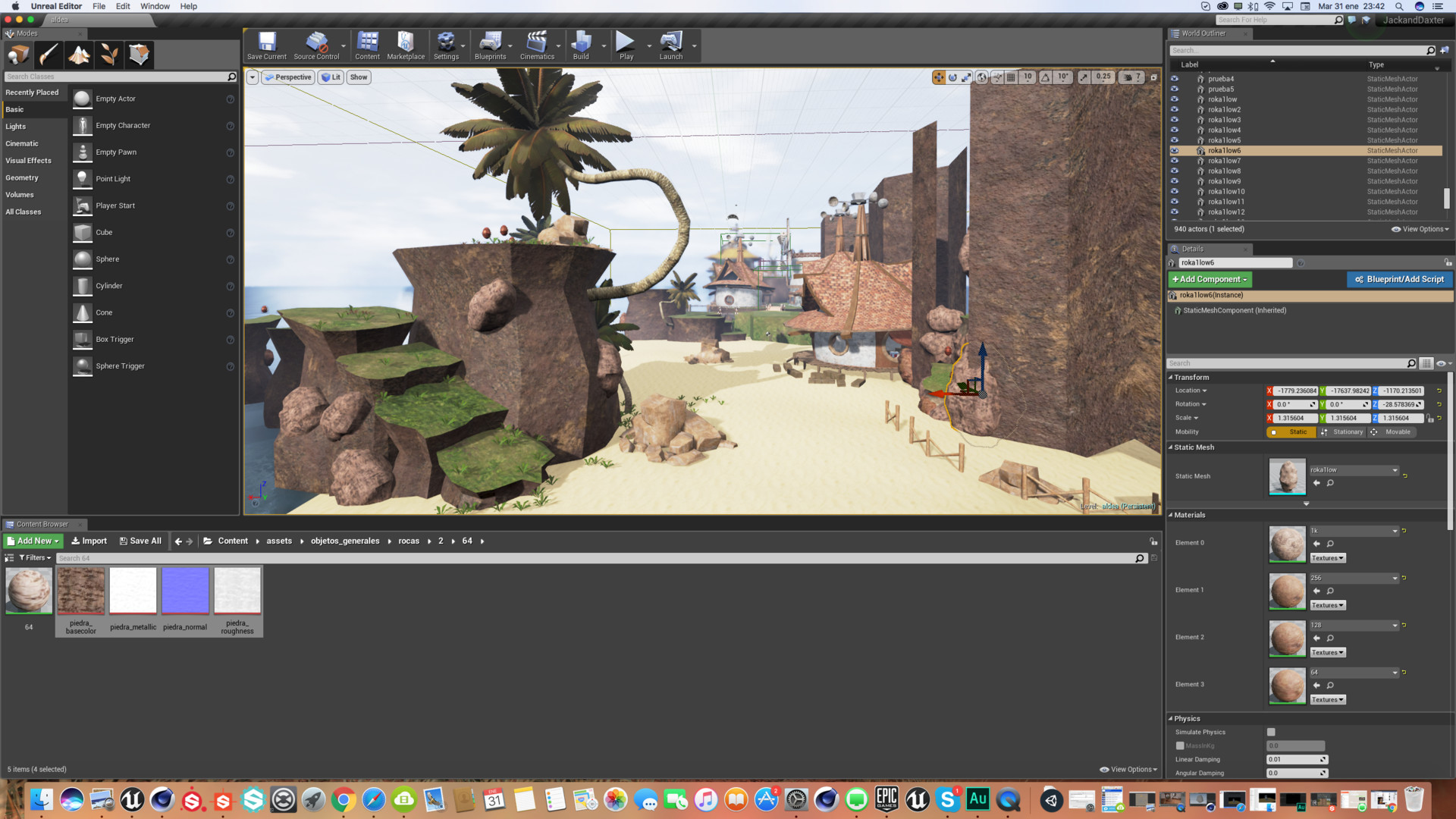Open Textures dropdown for Element 0
This screenshot has width=1456, height=819.
(x=1327, y=558)
